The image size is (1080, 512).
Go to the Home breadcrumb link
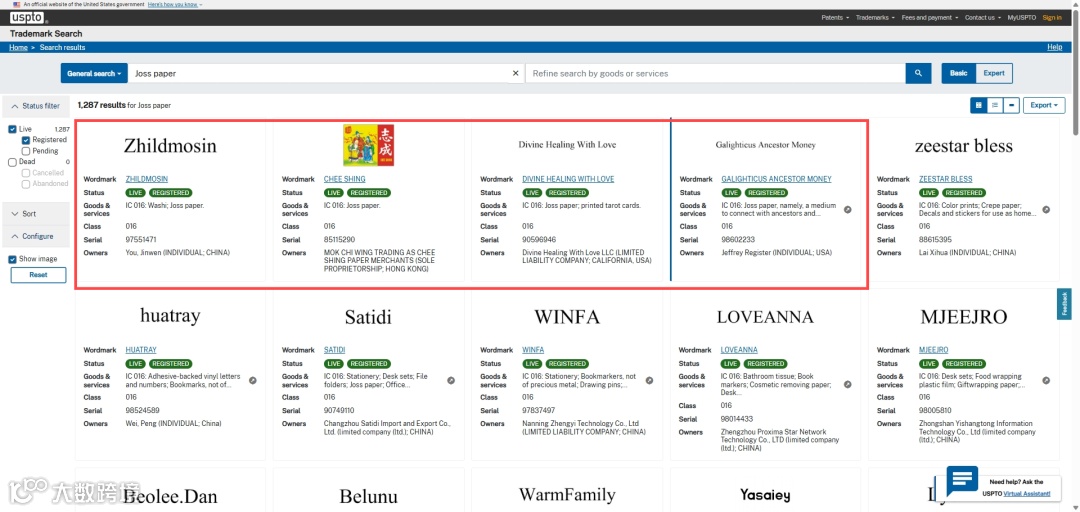(x=18, y=48)
